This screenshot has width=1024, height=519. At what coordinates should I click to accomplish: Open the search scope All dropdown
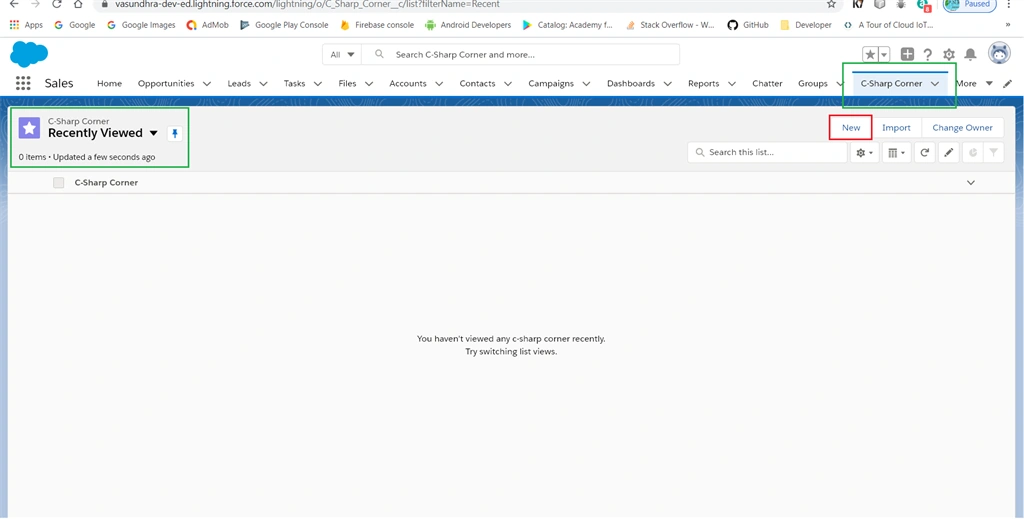(342, 55)
